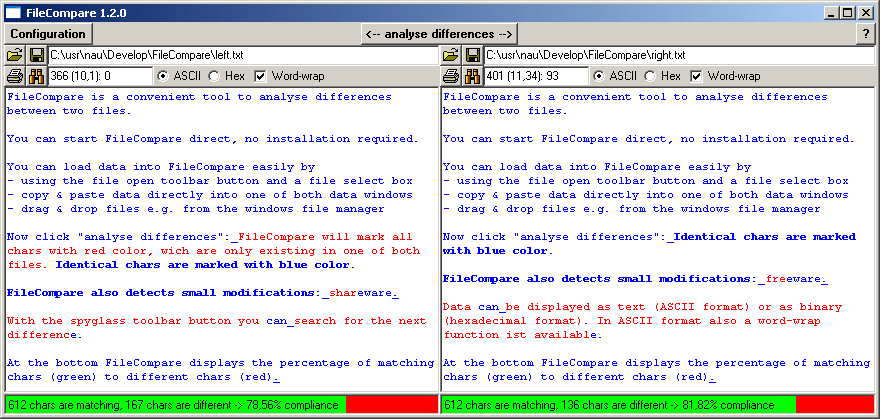The height and width of the screenshot is (419, 880).
Task: Open the Configuration button
Action: click(x=48, y=34)
